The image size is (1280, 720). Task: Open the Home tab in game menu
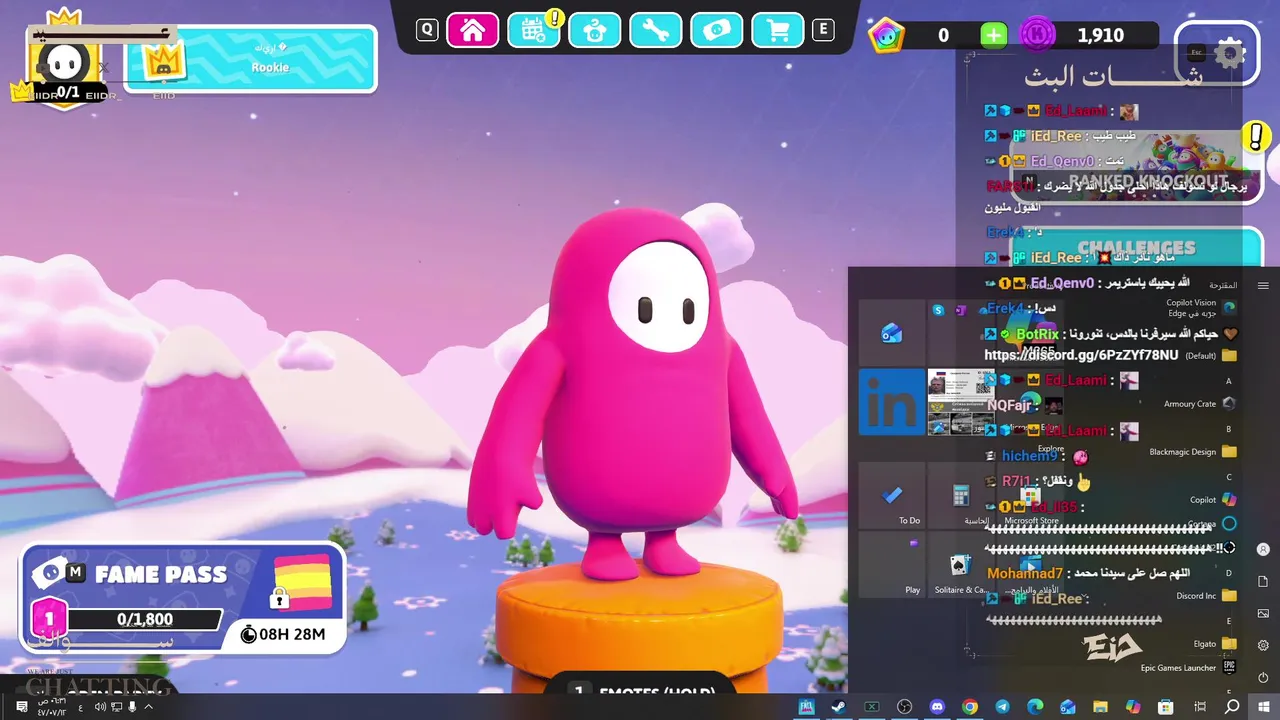click(473, 30)
